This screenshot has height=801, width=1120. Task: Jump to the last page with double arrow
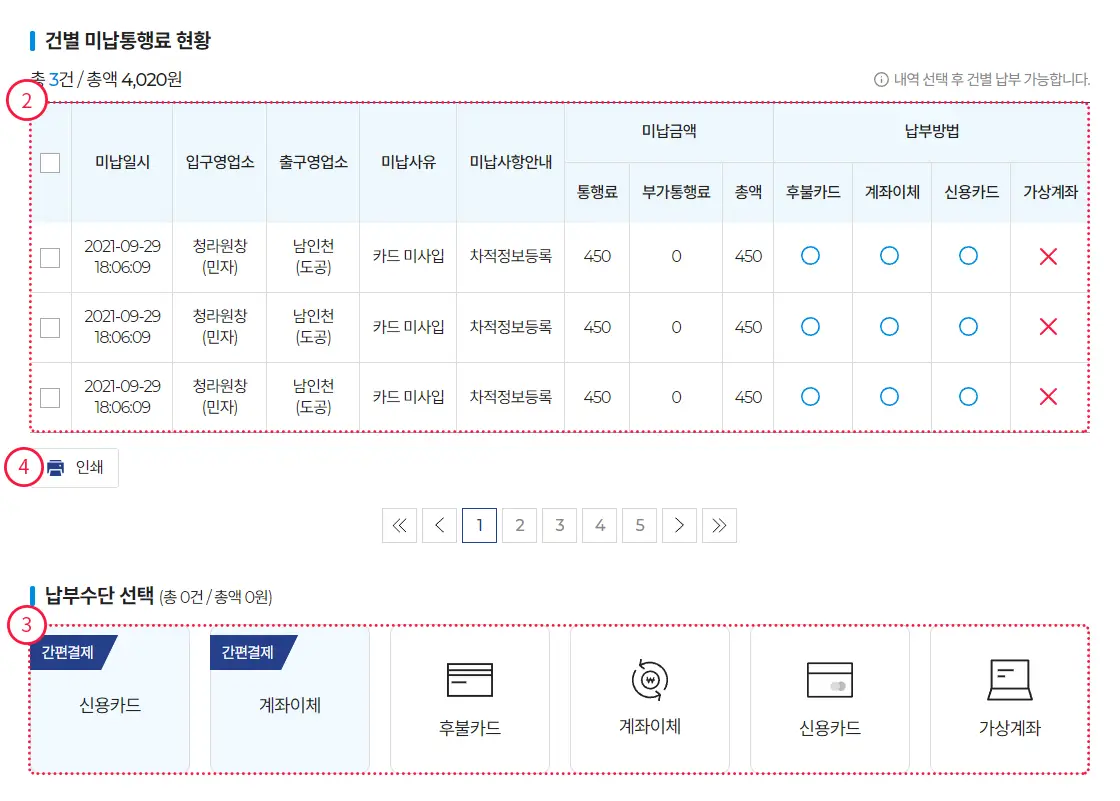pos(719,525)
